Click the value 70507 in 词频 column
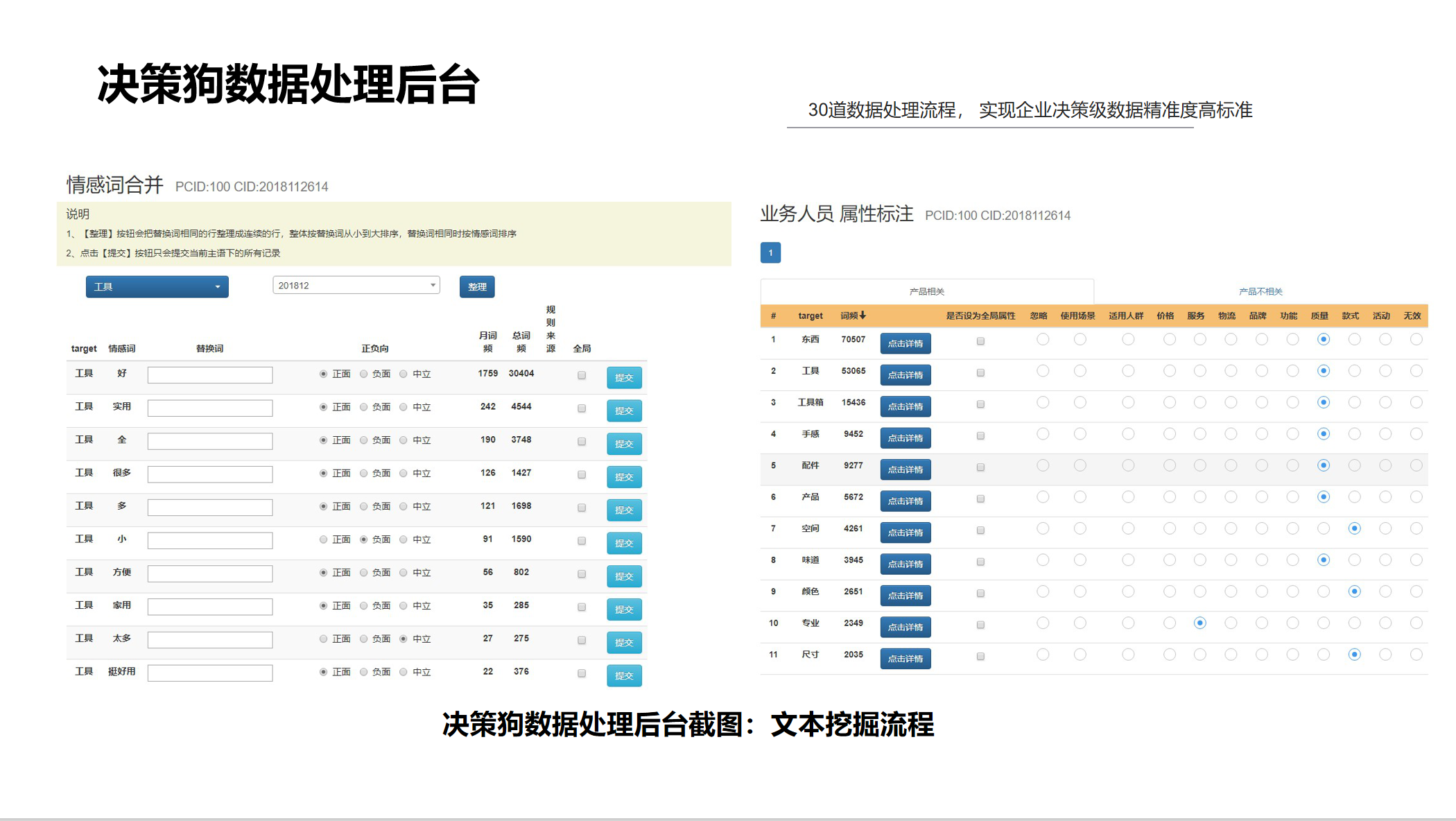Viewport: 1456px width, 821px height. [853, 339]
